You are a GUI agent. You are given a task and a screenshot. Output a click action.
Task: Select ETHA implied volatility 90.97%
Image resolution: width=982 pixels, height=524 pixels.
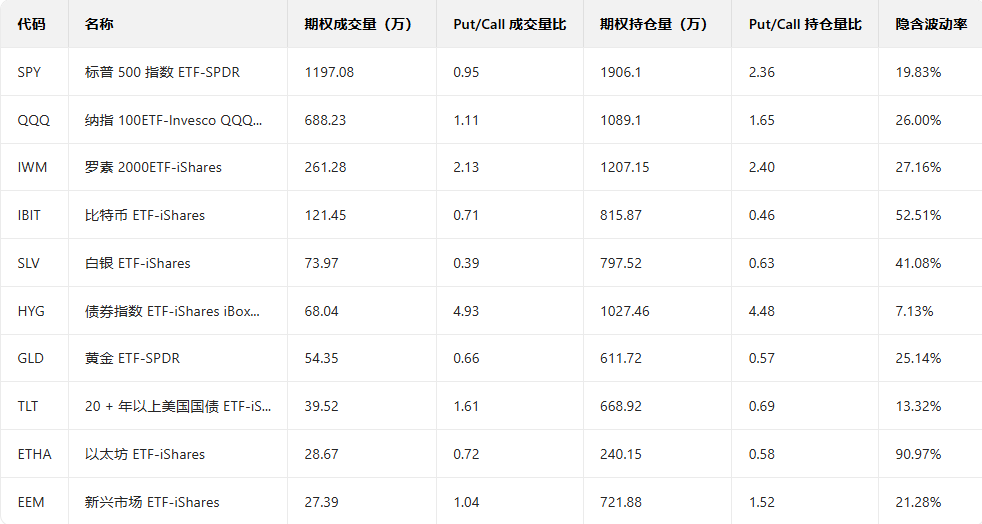918,454
